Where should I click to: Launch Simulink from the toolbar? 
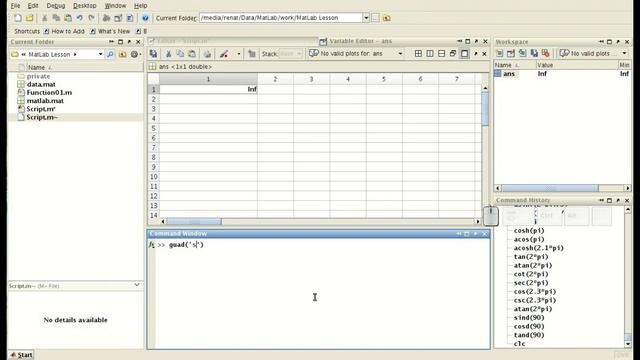[107, 18]
